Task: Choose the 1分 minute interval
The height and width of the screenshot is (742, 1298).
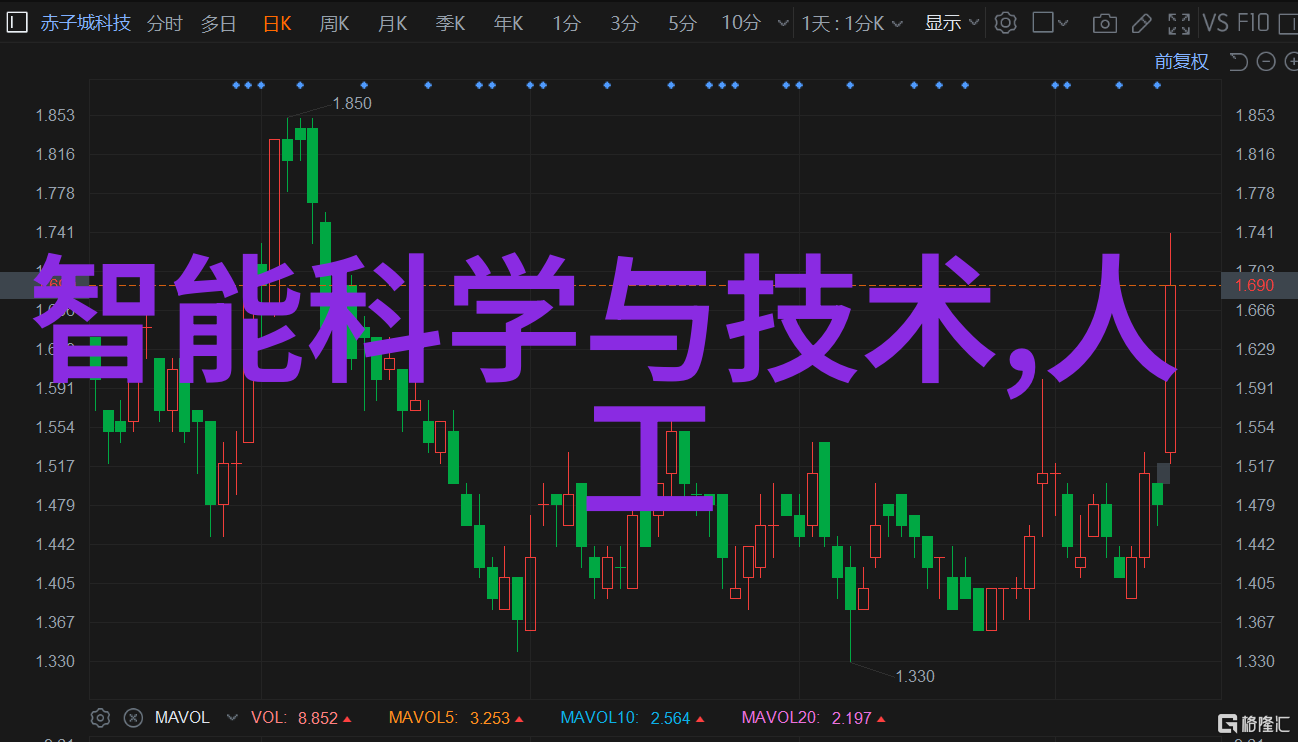Action: [x=565, y=23]
